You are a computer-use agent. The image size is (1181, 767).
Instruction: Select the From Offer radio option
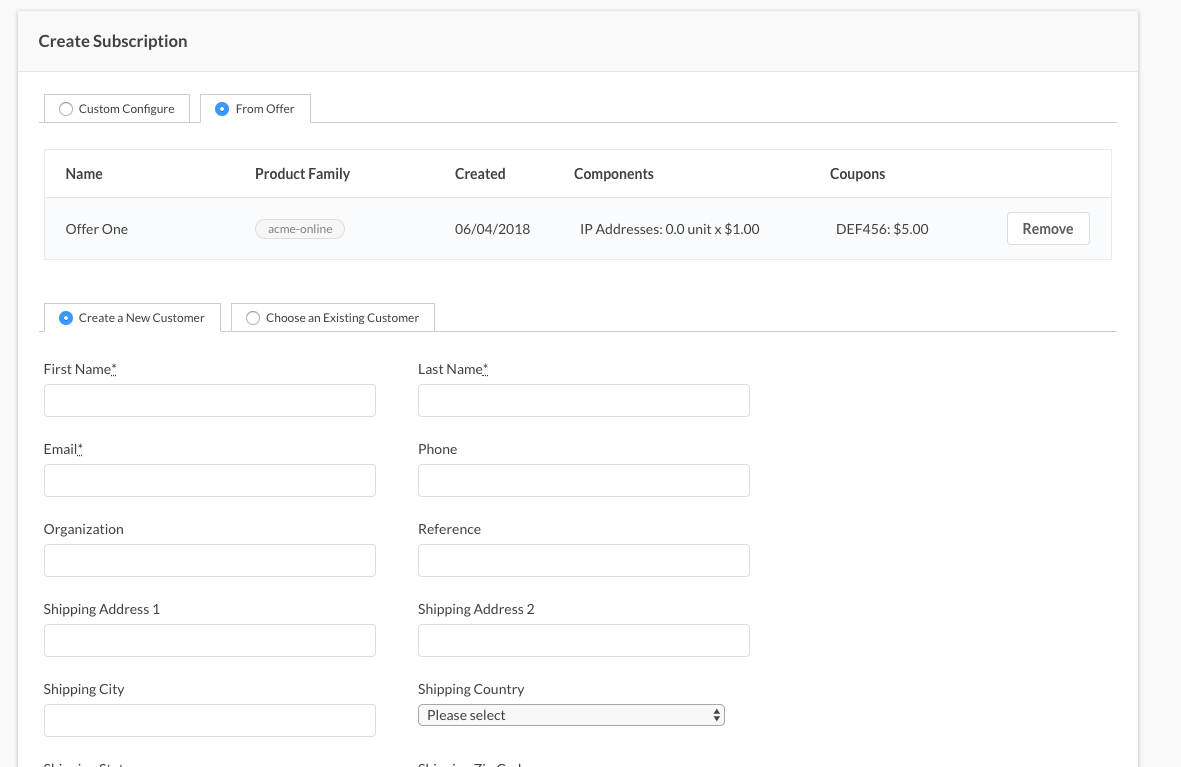point(223,109)
